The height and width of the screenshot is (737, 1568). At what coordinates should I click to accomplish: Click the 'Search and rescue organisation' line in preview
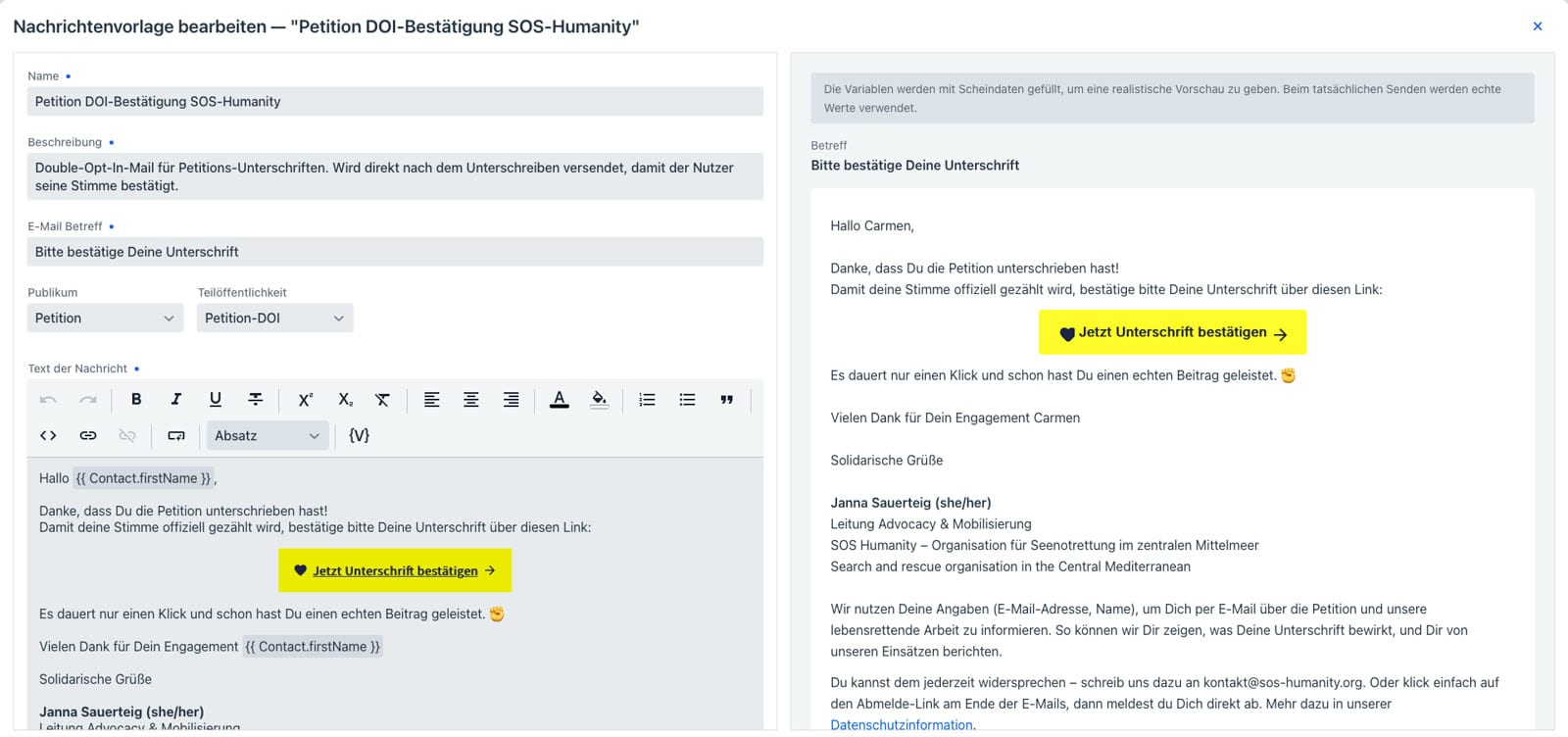(x=1010, y=566)
